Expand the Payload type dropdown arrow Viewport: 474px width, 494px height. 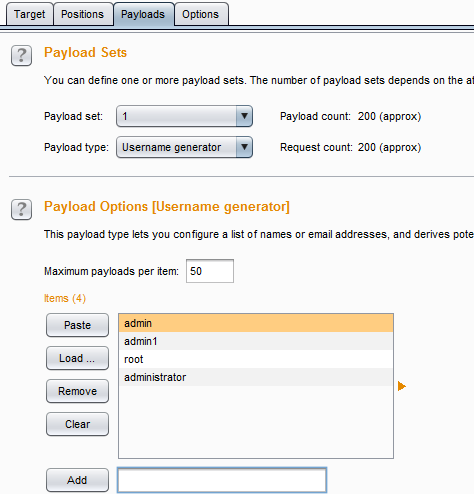click(x=244, y=147)
